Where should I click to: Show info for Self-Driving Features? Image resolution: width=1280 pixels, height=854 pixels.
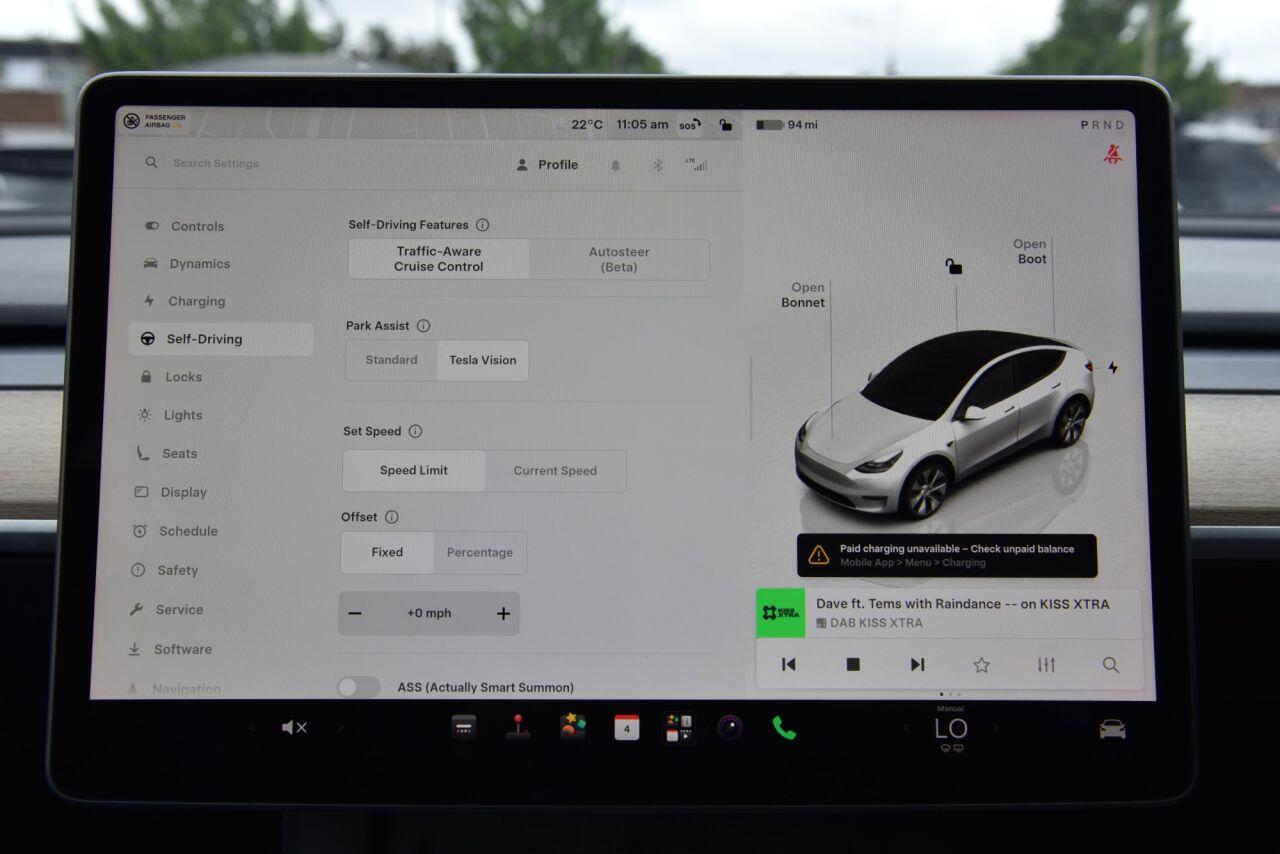(483, 225)
